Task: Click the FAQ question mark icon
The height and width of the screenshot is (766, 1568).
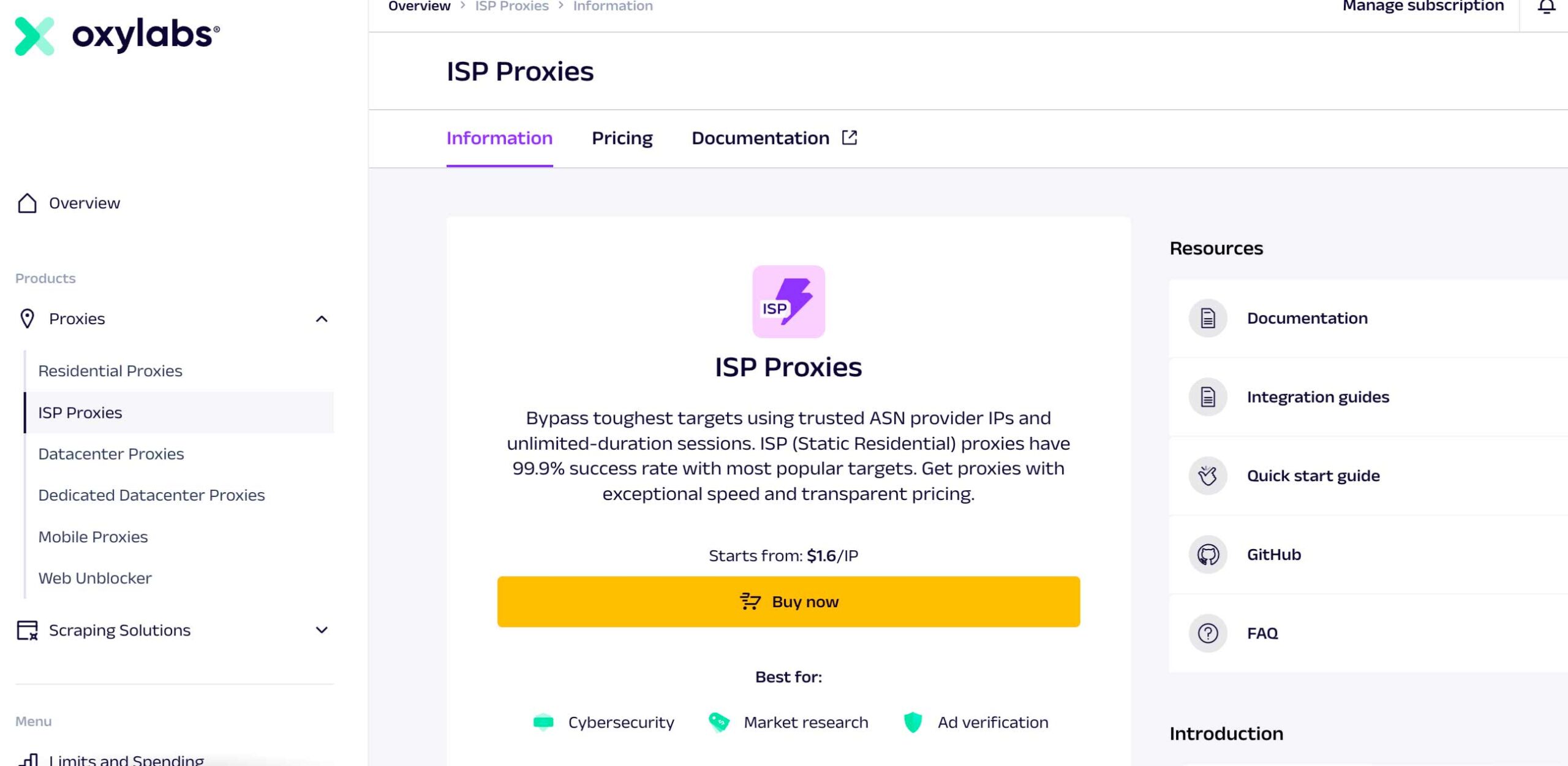Action: pos(1208,633)
